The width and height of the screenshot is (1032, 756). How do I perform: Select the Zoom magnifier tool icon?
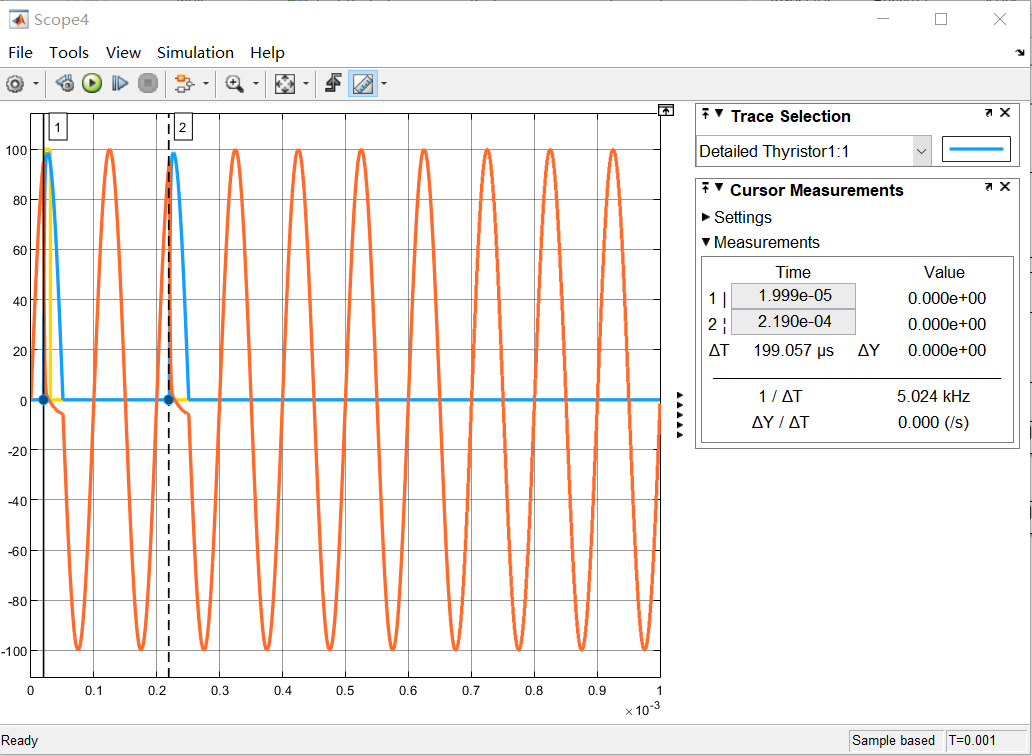pyautogui.click(x=235, y=84)
